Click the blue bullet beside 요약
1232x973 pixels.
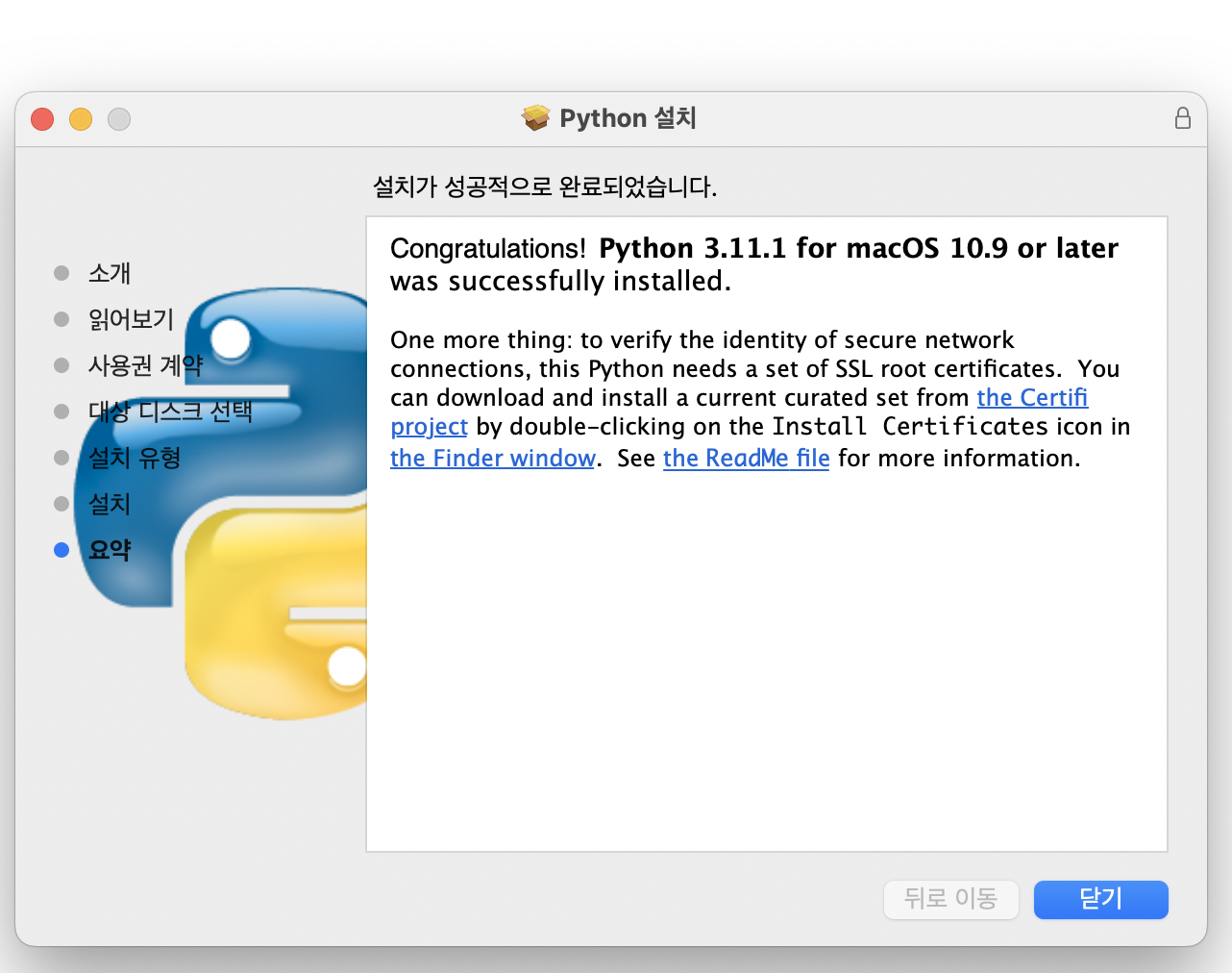[x=62, y=550]
